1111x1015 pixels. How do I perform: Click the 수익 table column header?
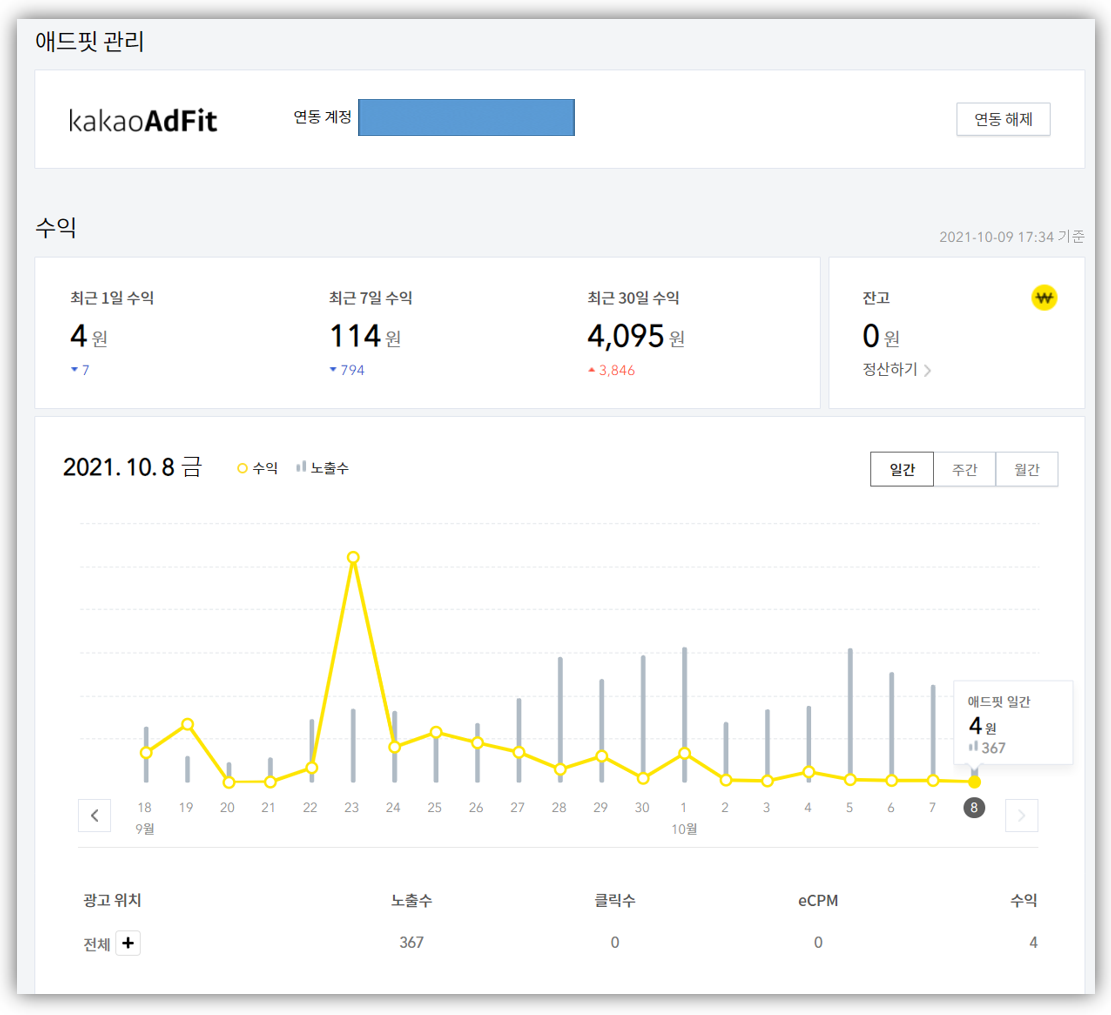coord(1023,900)
